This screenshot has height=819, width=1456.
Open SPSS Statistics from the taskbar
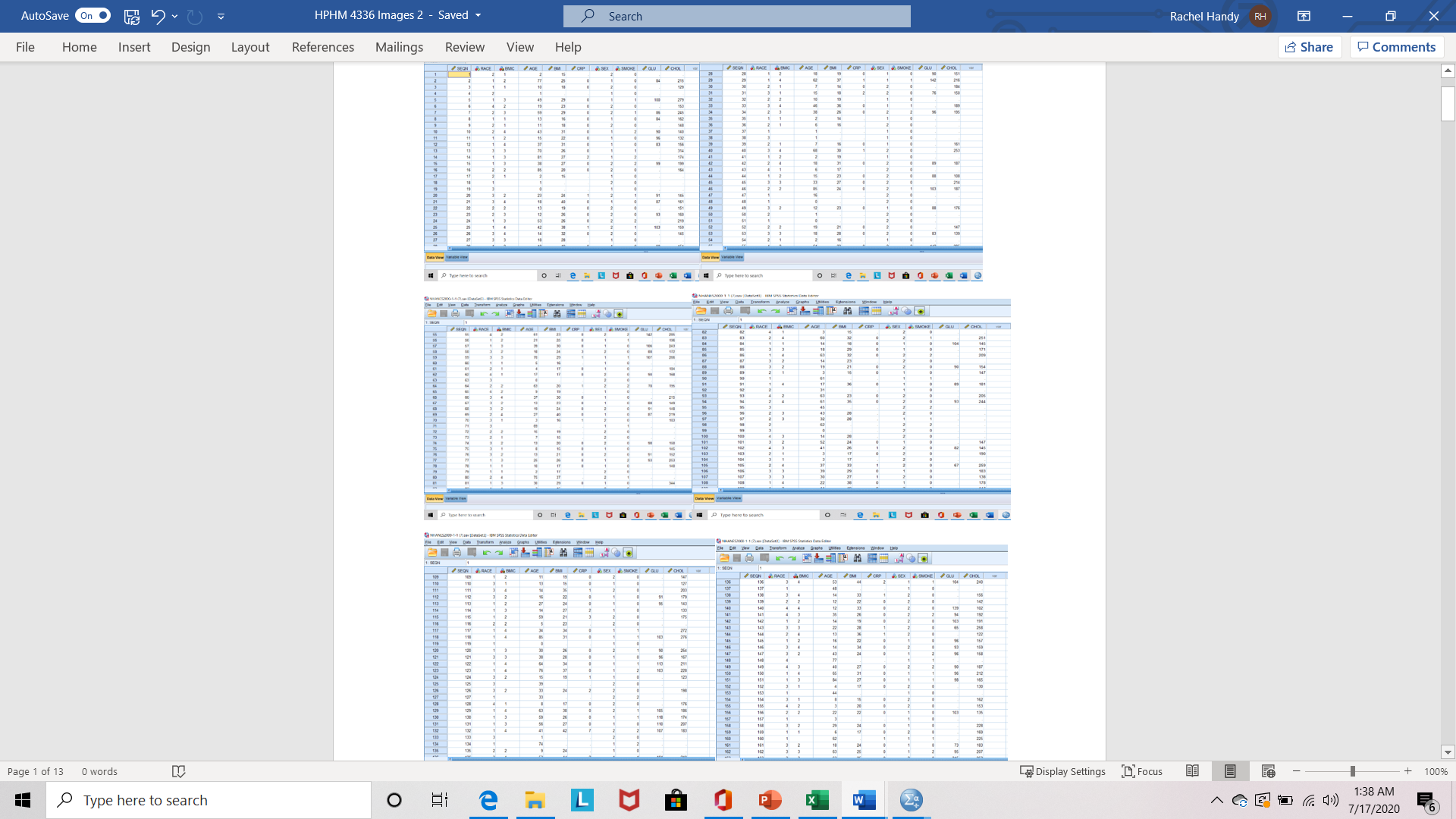coord(911,799)
